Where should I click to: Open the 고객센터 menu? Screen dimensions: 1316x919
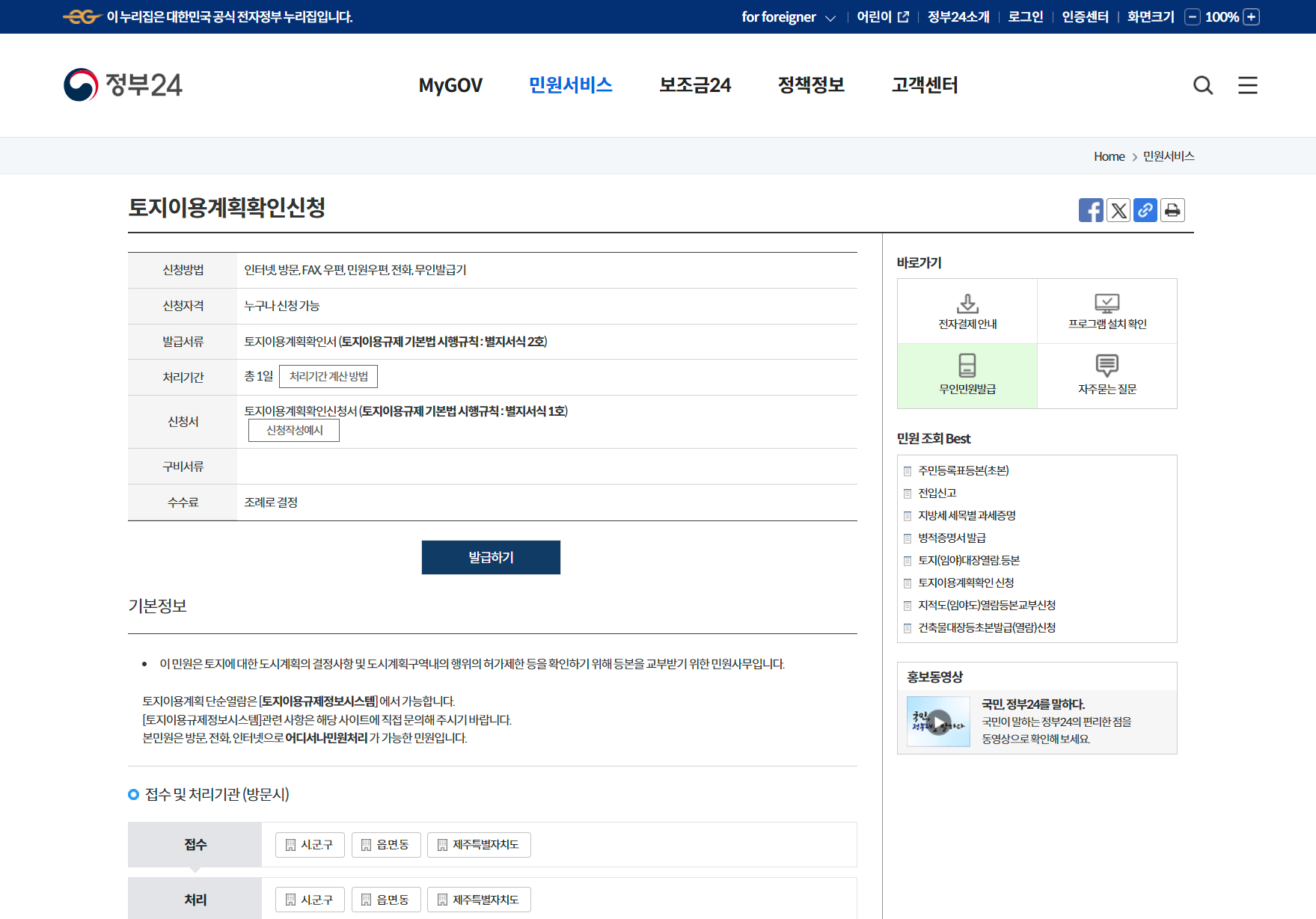924,85
